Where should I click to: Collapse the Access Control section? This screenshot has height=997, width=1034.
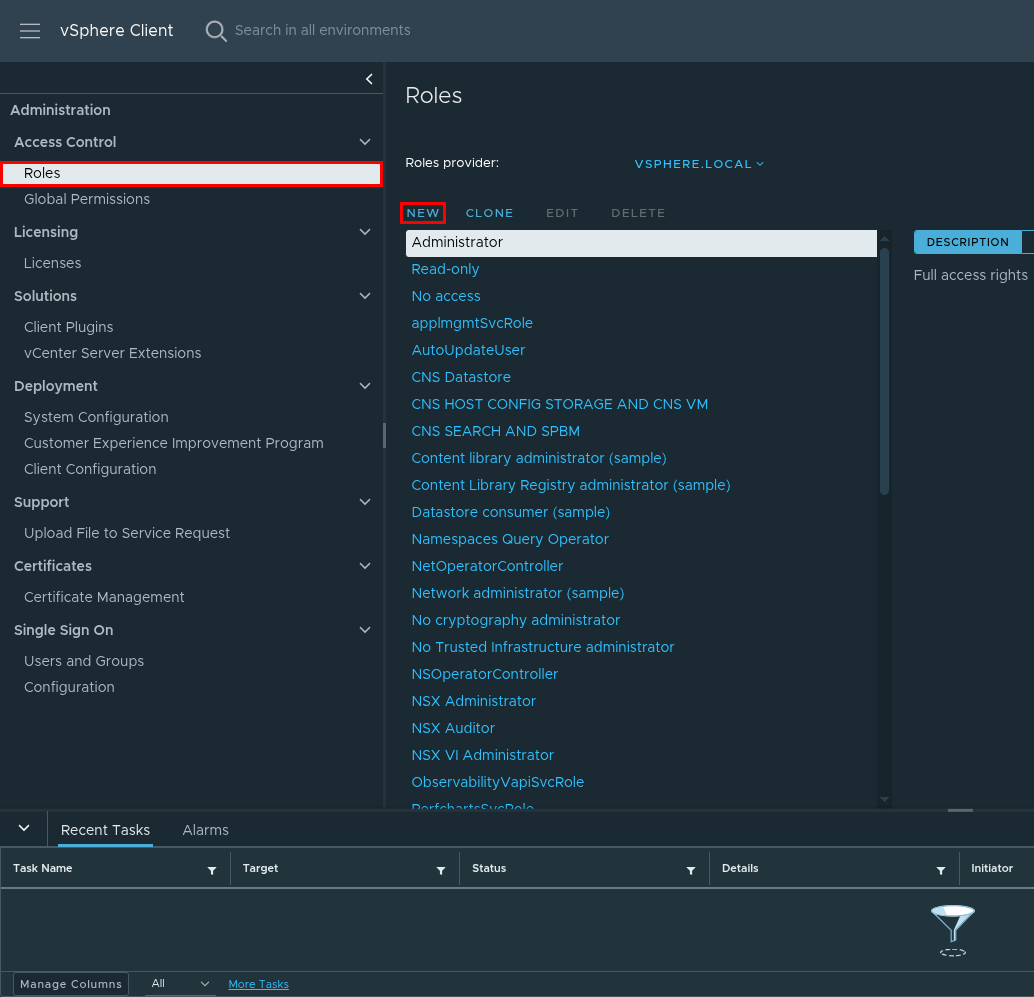click(365, 142)
